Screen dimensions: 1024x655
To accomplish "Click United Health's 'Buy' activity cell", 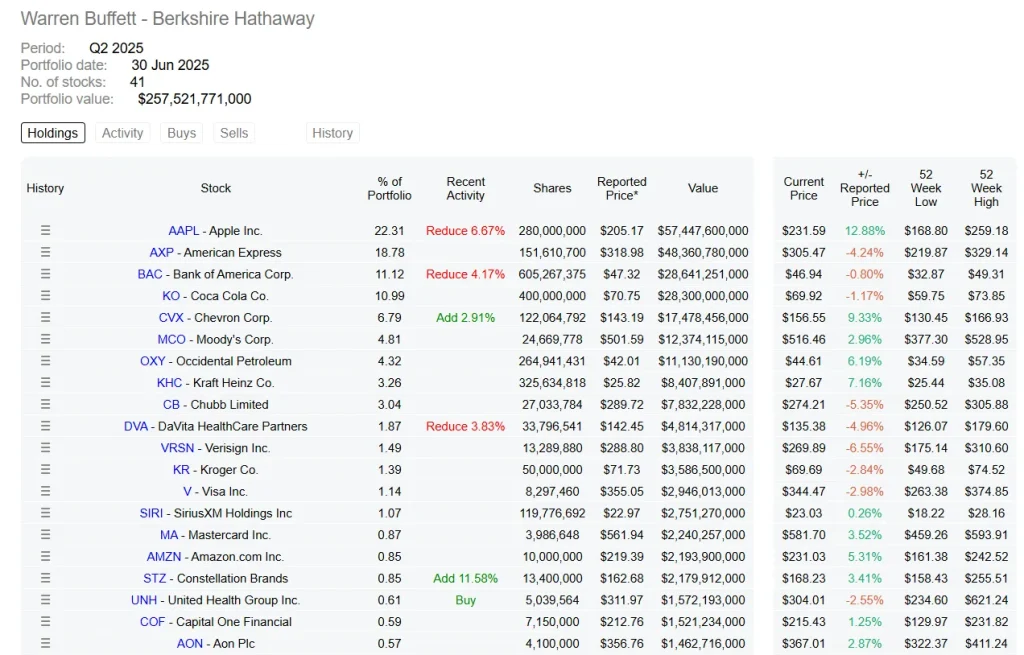I will [466, 599].
